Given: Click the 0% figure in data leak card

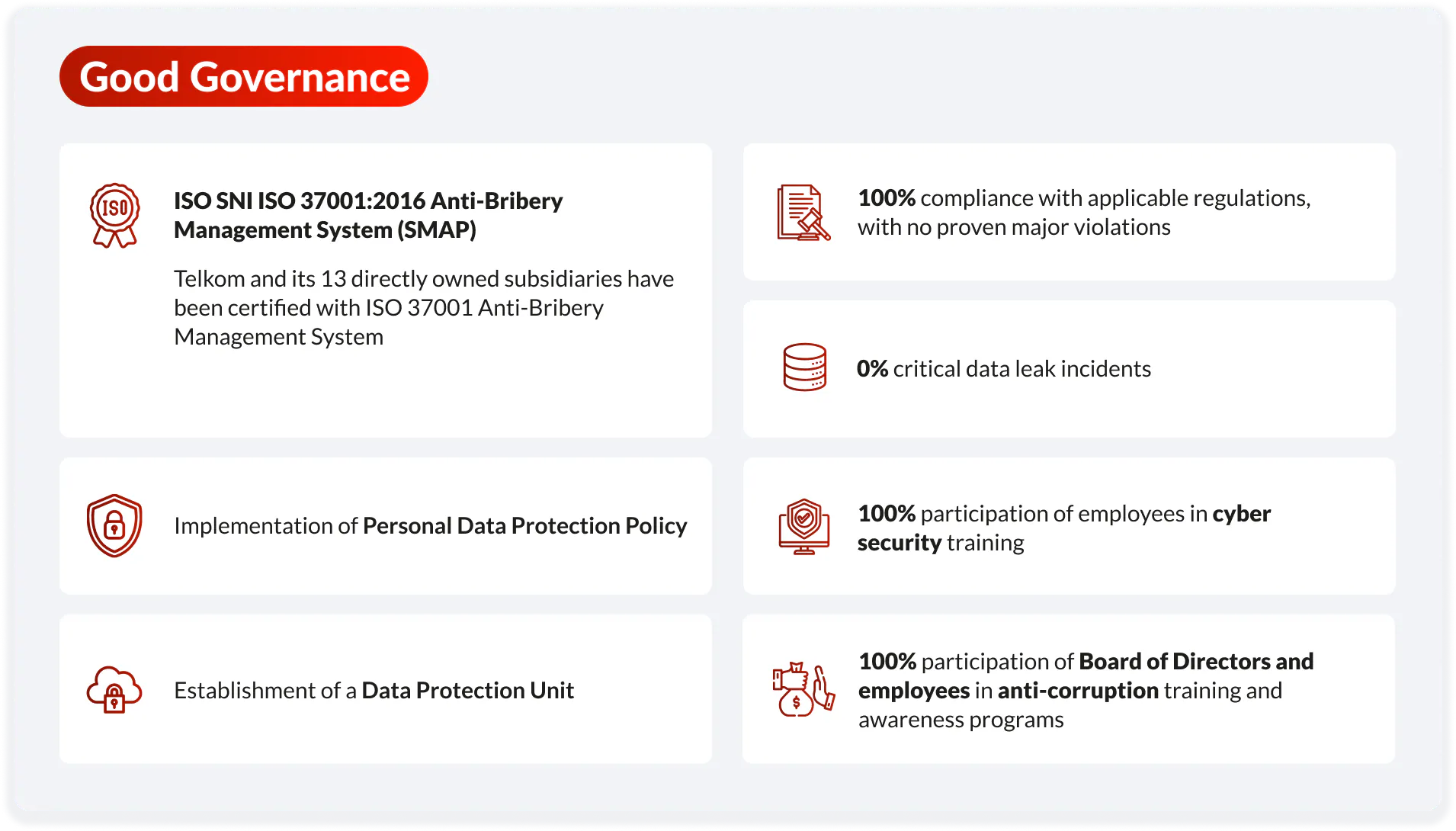Looking at the screenshot, I should coord(872,368).
